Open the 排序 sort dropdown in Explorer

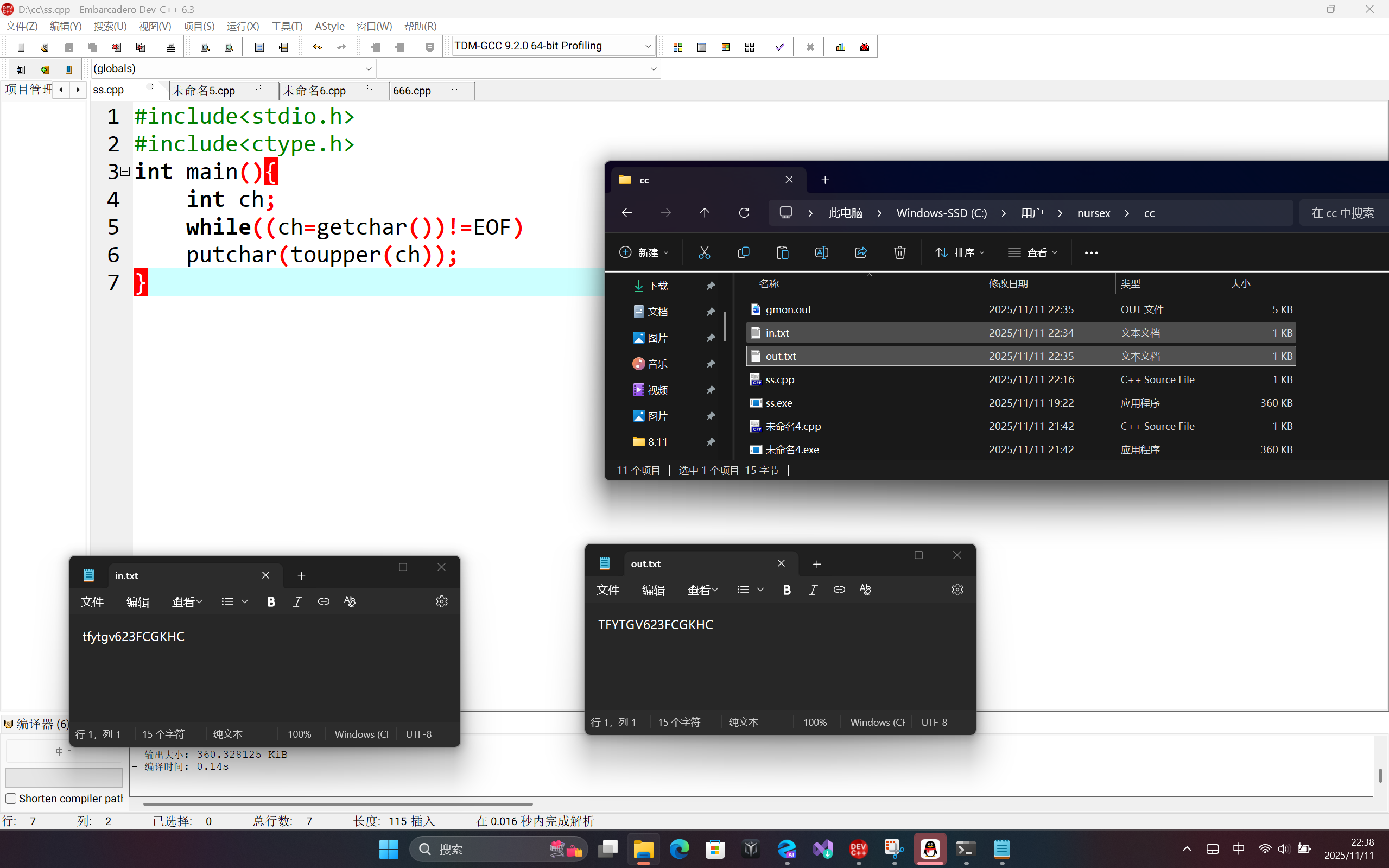[x=960, y=252]
